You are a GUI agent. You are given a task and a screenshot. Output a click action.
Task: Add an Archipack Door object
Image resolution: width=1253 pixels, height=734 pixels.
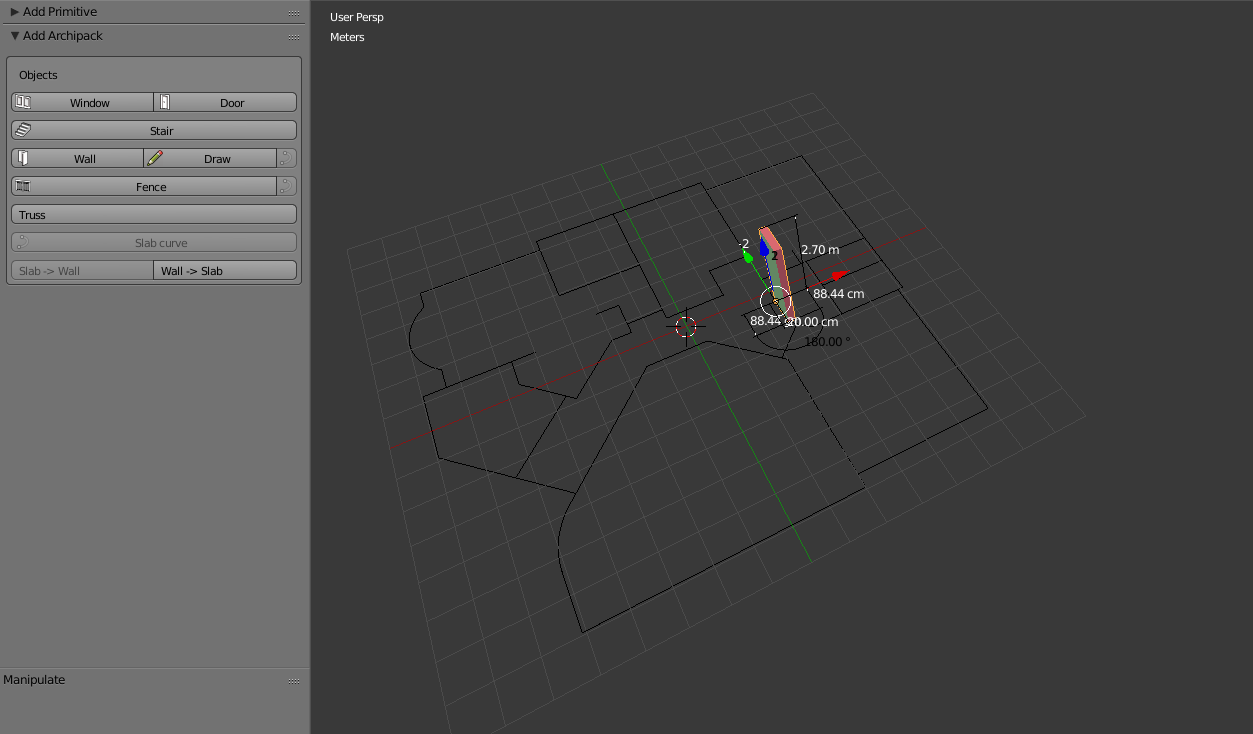(x=225, y=103)
